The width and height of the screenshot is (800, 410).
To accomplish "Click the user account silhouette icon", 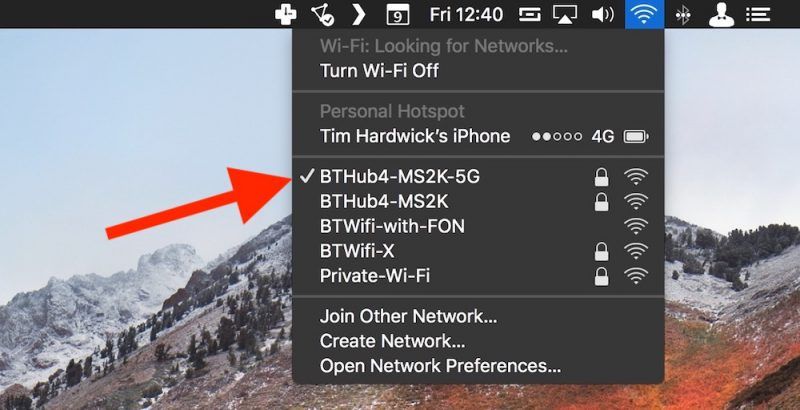I will click(721, 14).
